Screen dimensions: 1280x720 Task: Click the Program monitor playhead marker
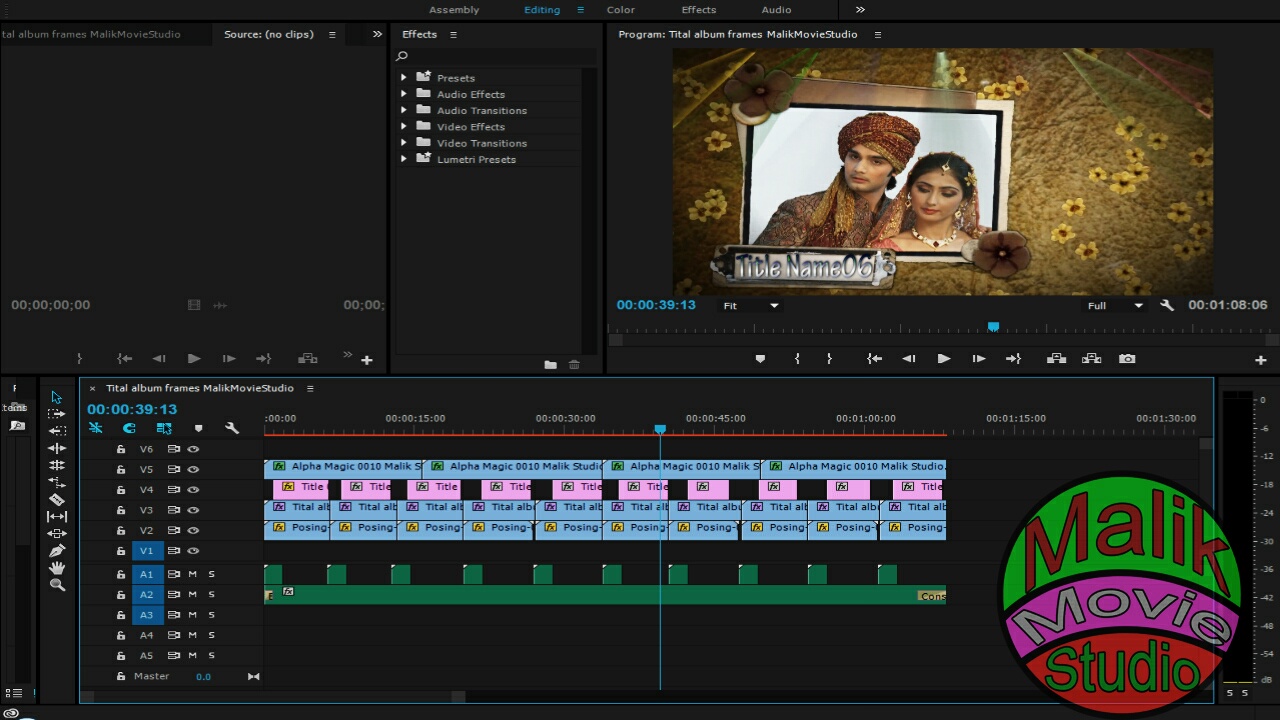pyautogui.click(x=993, y=327)
